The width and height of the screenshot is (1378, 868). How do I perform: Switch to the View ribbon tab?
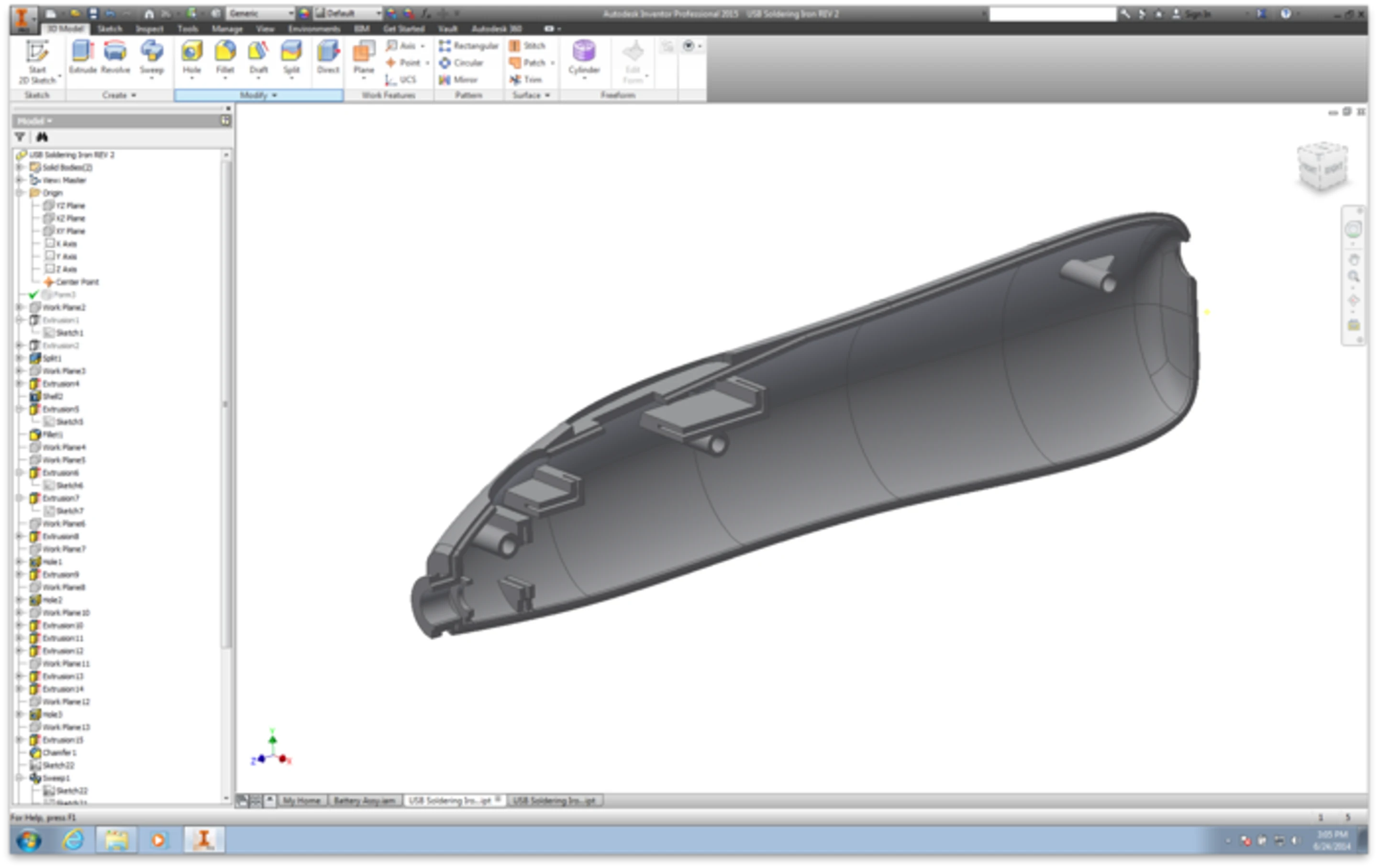pyautogui.click(x=265, y=29)
